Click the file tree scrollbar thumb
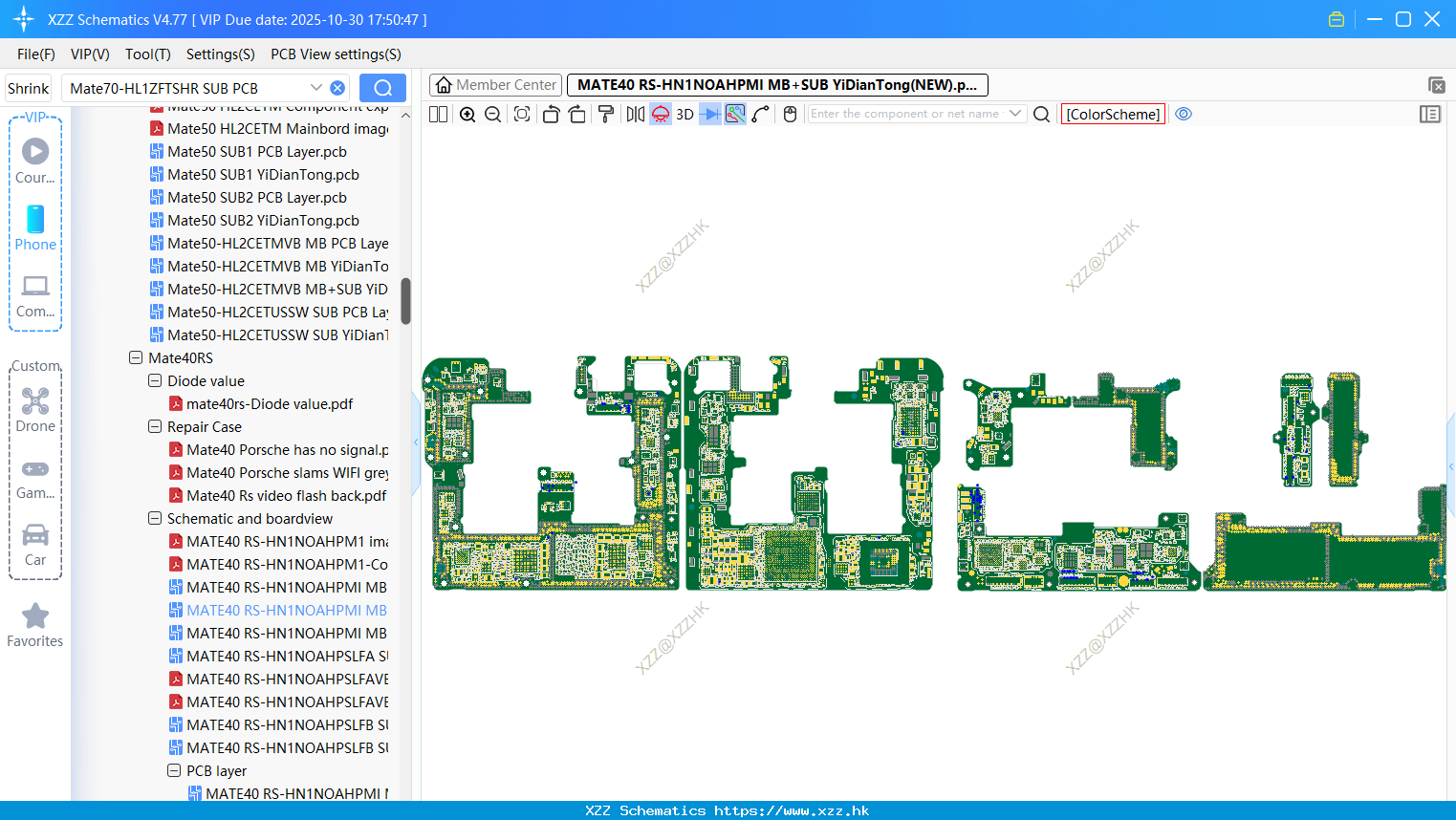 click(405, 301)
